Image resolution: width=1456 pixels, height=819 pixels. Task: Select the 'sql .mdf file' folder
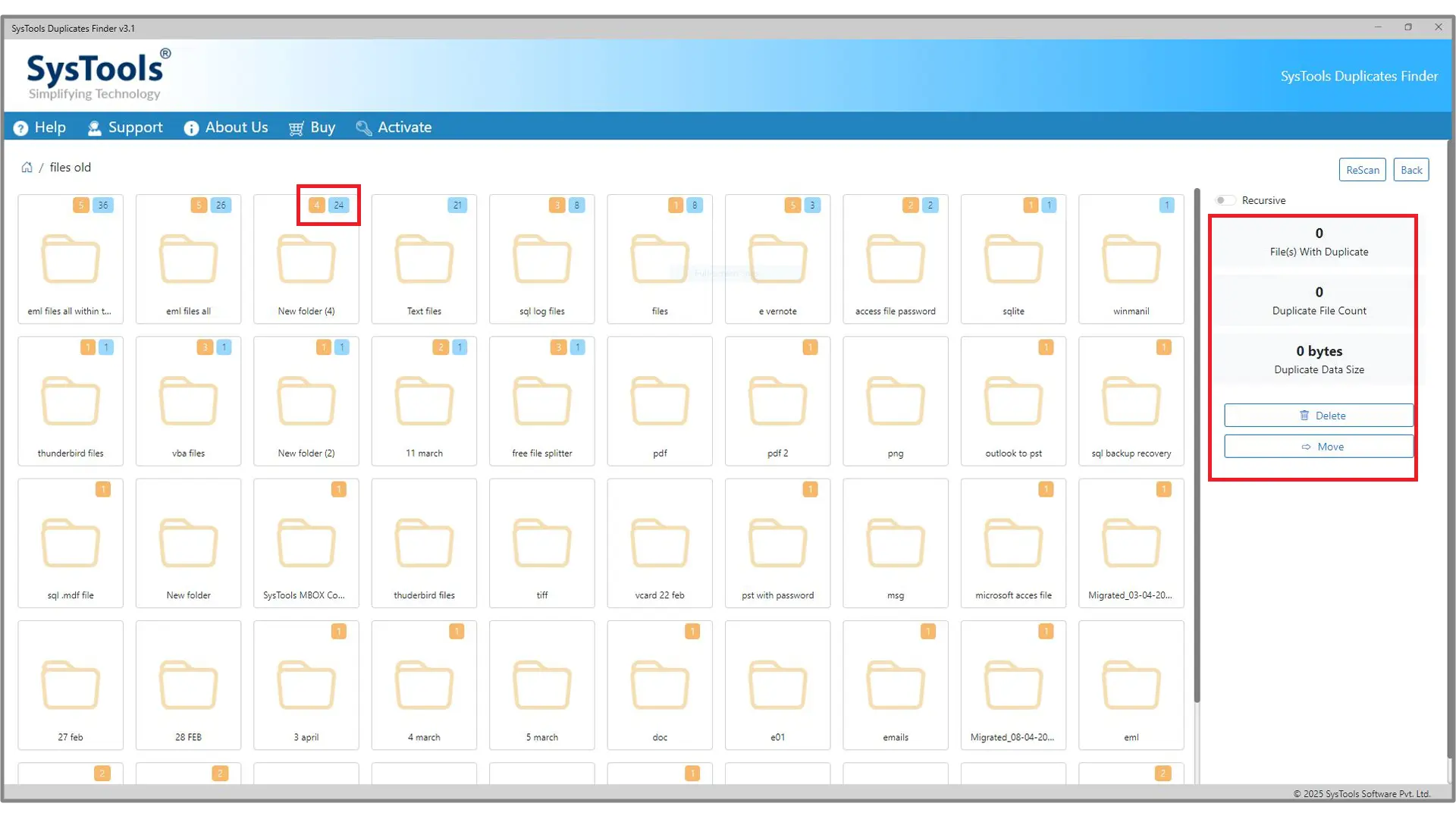tap(71, 543)
